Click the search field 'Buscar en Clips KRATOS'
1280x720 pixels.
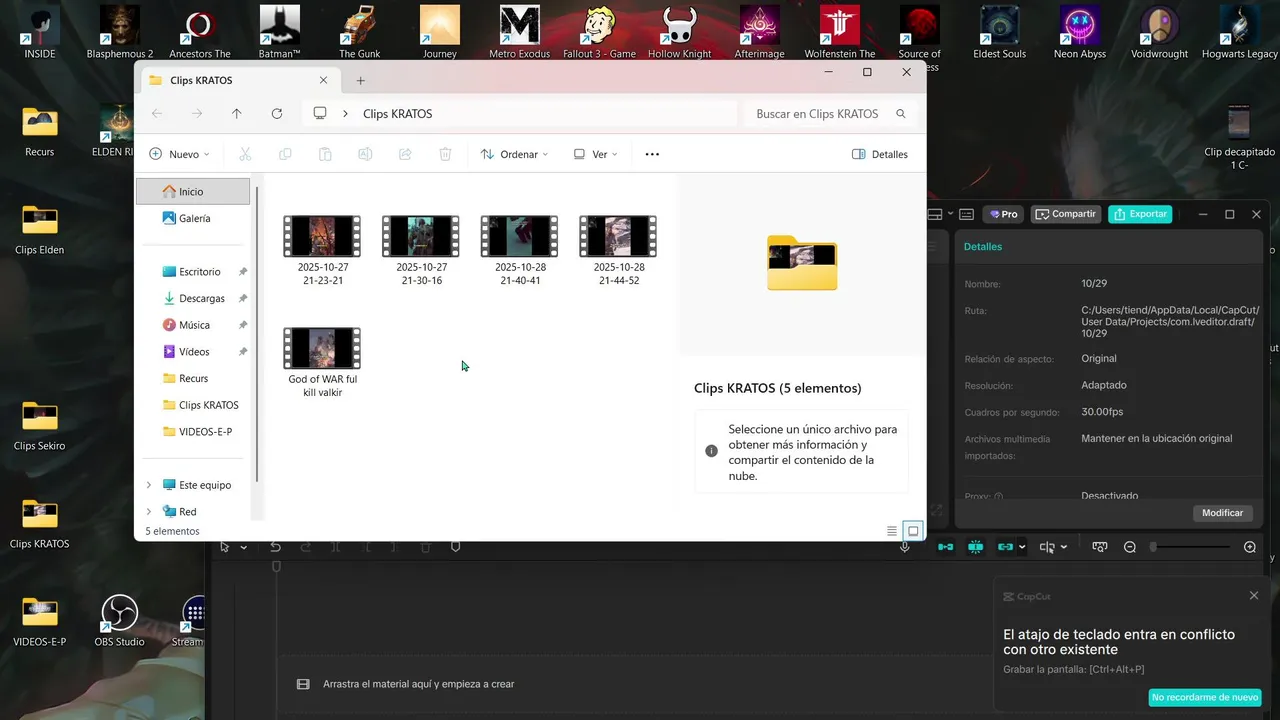[831, 114]
